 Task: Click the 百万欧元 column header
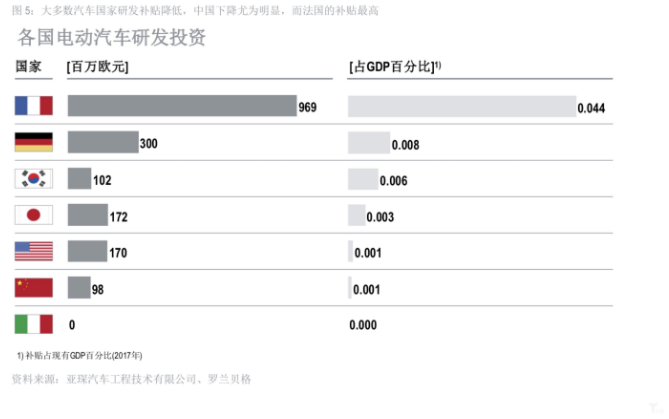(97, 67)
